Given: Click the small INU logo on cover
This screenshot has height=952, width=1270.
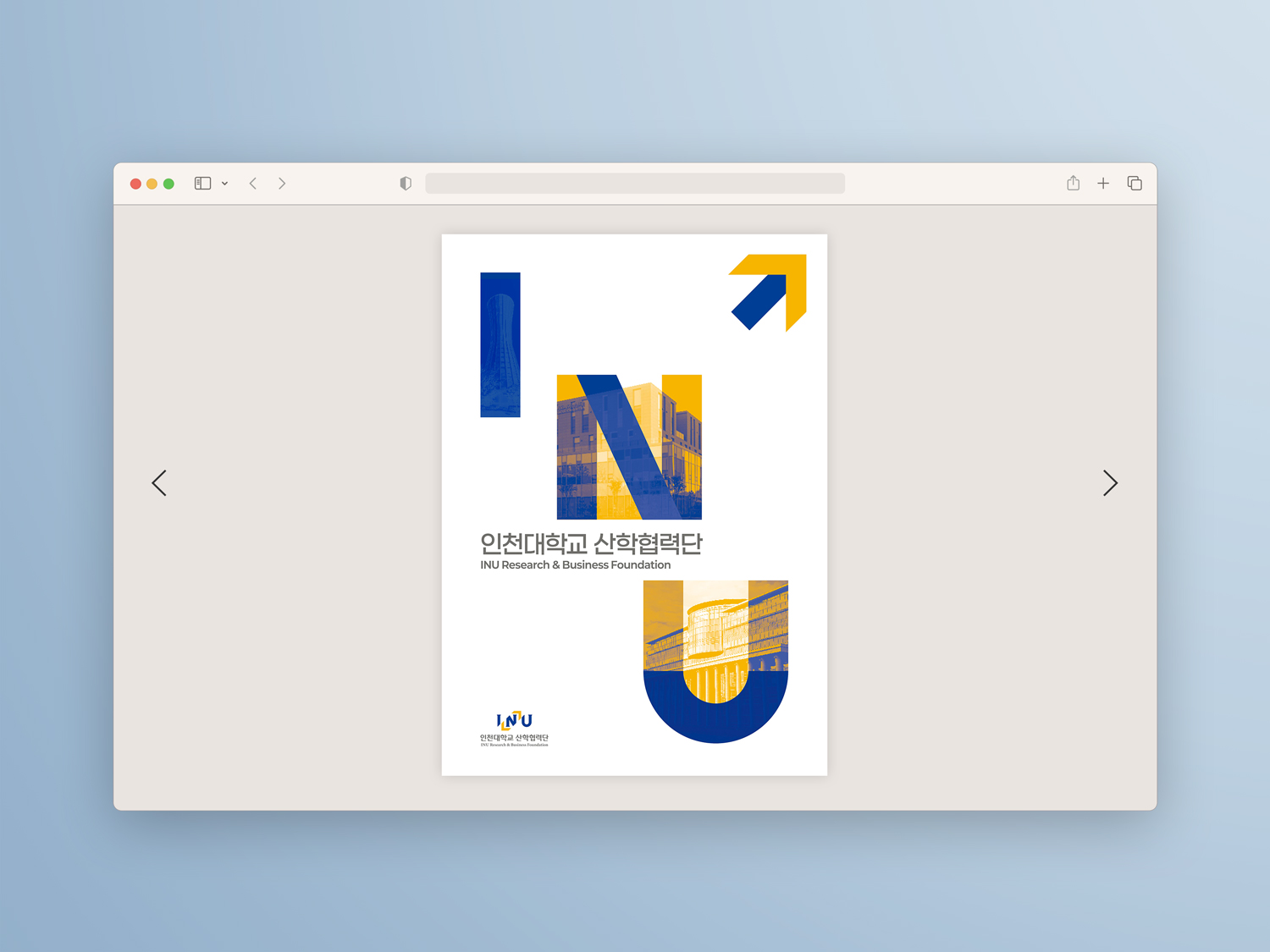Looking at the screenshot, I should point(514,729).
